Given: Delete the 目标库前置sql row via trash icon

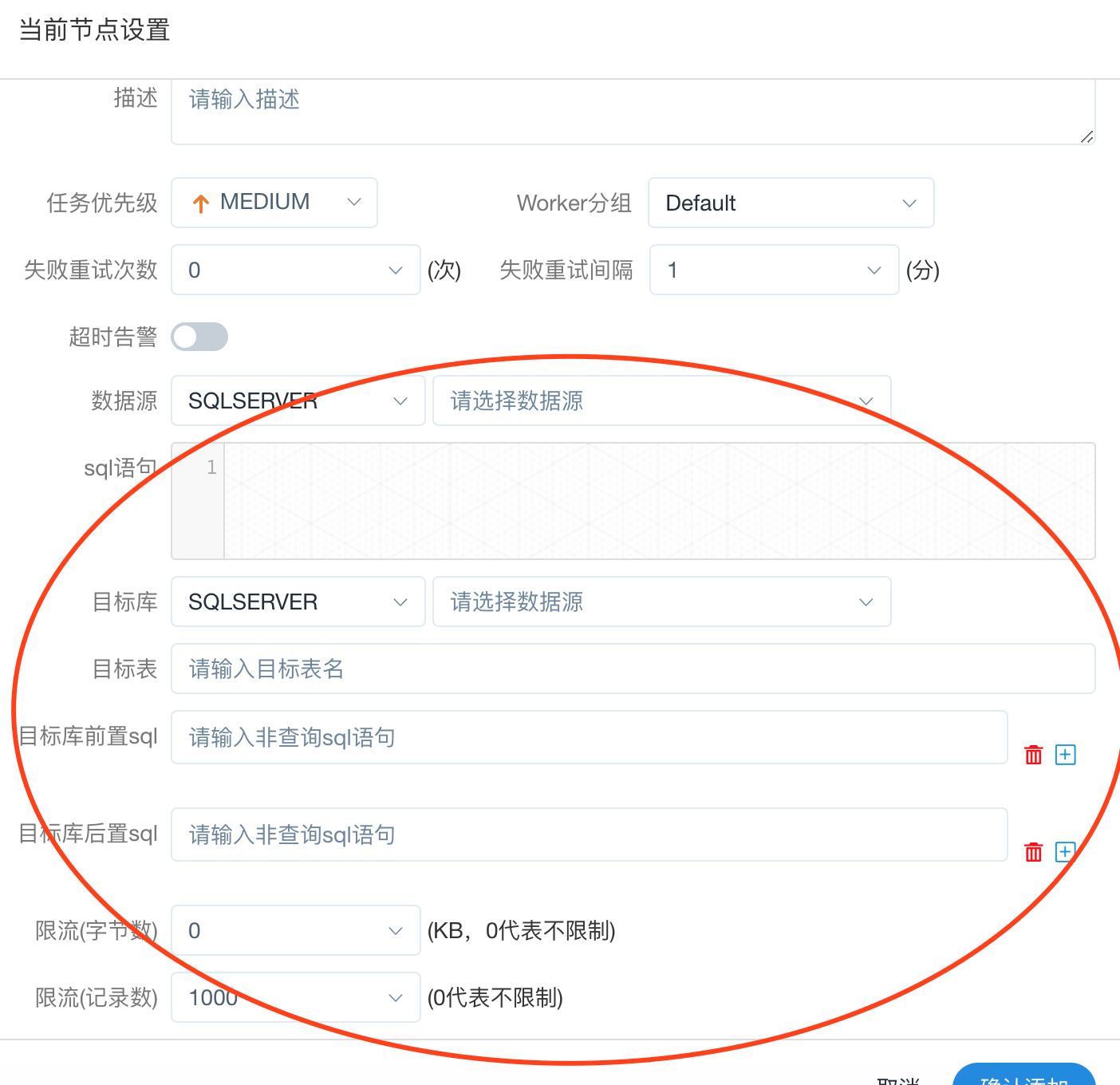Looking at the screenshot, I should (x=1033, y=755).
